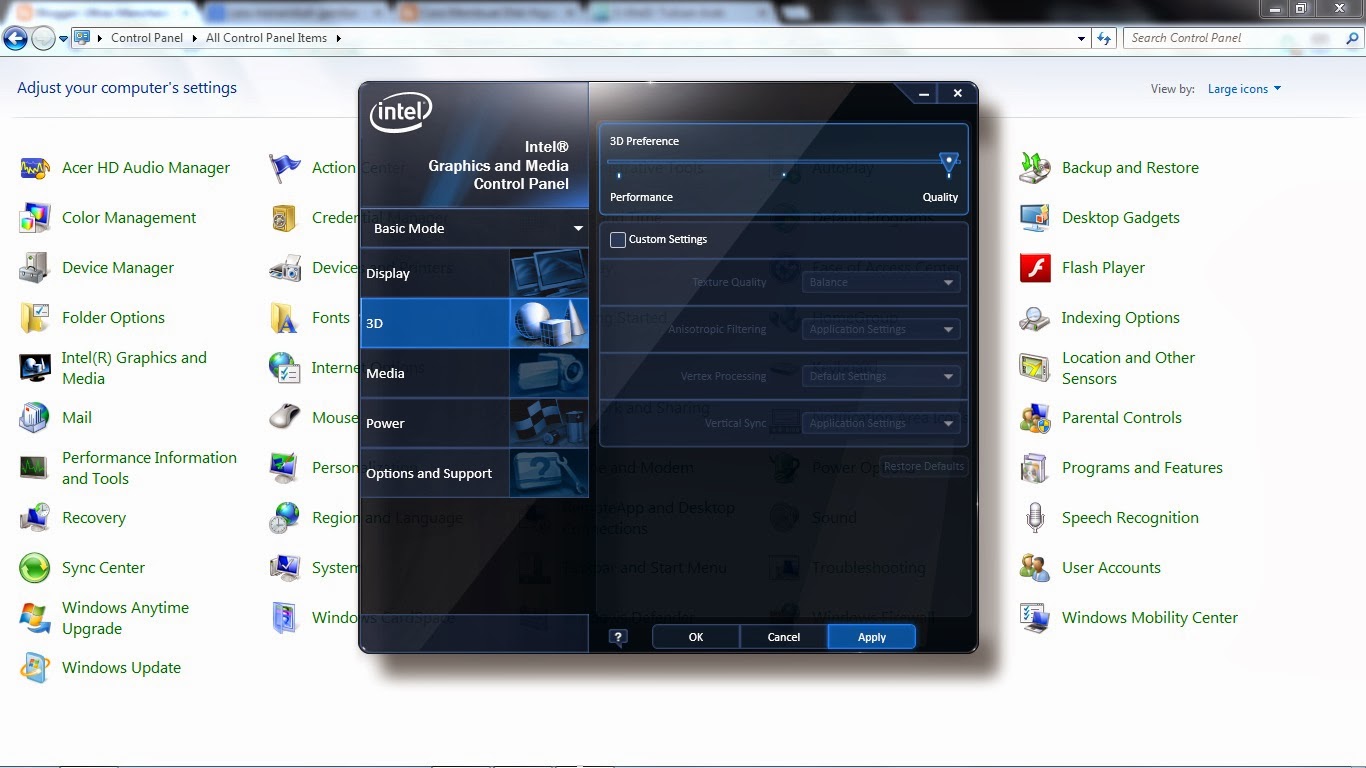Open Parental Controls
The height and width of the screenshot is (768, 1366).
[1122, 417]
